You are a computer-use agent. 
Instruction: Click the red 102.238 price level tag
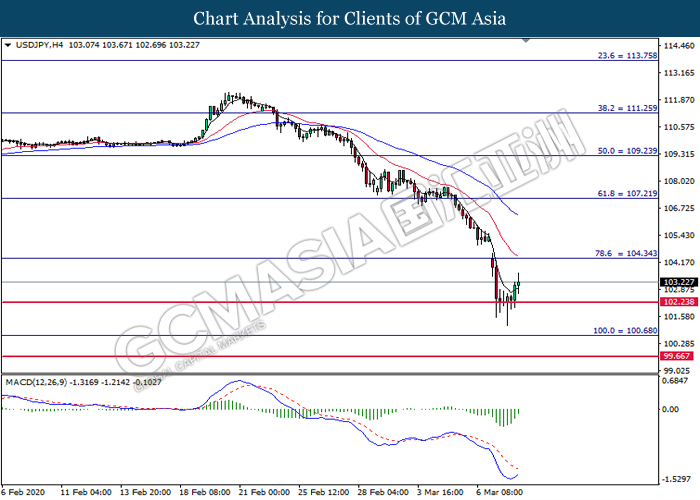click(x=679, y=302)
